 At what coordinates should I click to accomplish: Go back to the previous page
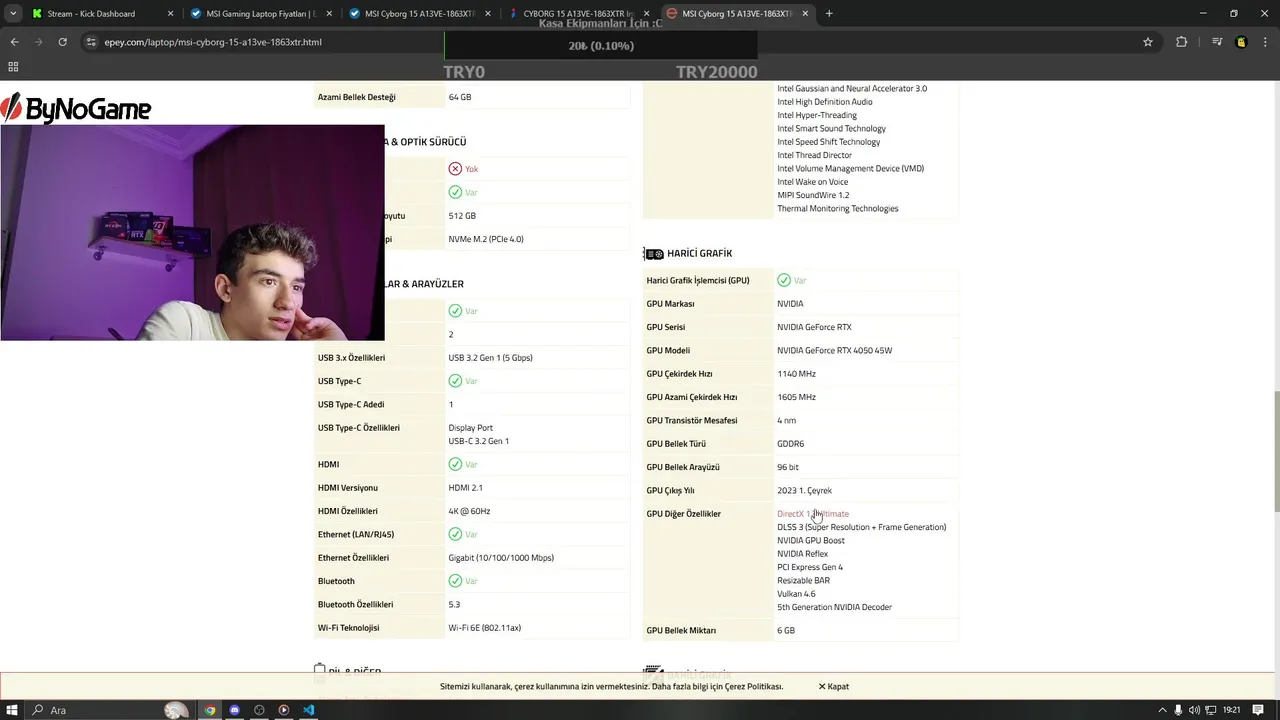click(x=14, y=42)
